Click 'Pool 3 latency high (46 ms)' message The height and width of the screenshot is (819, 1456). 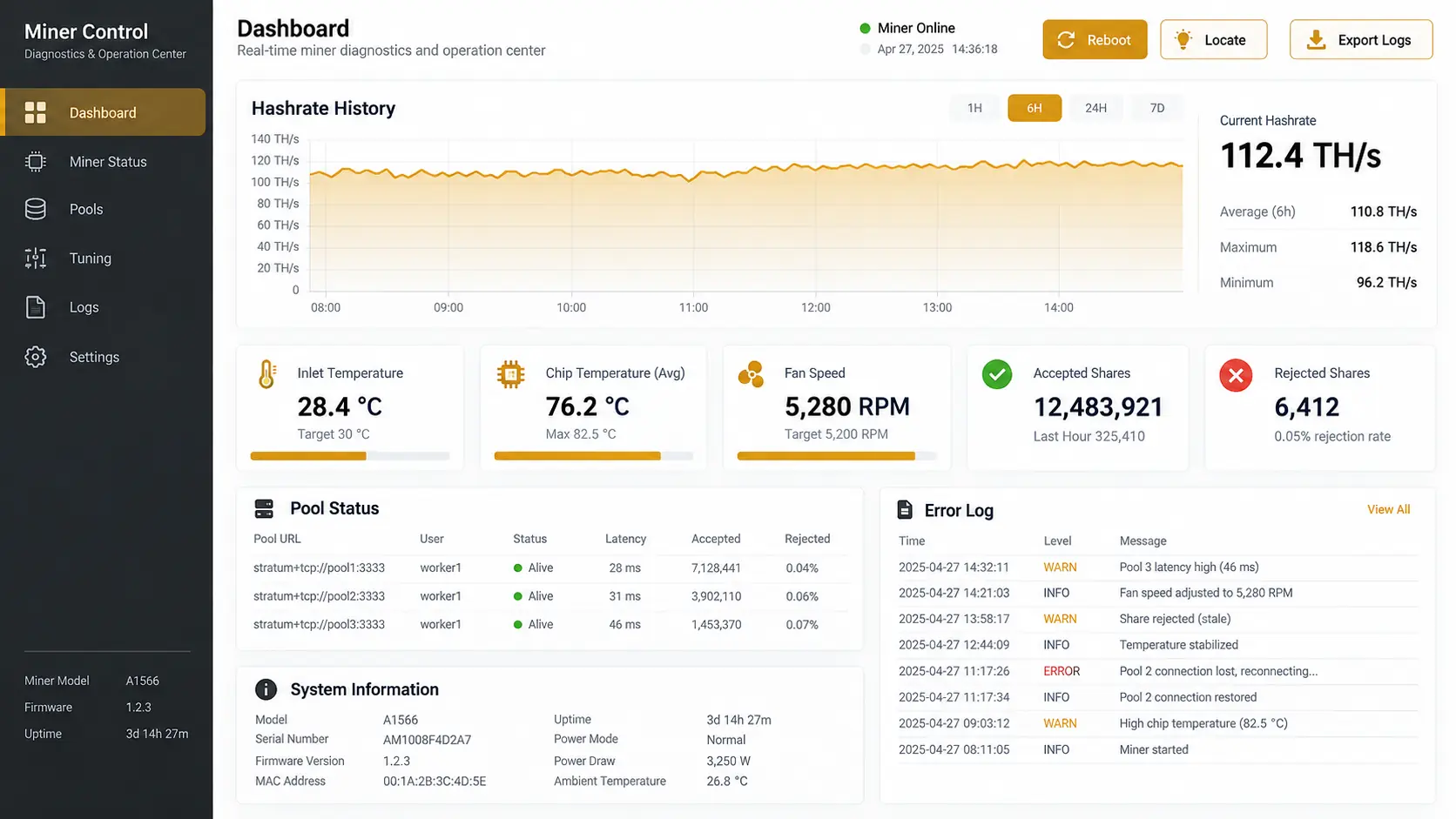(1189, 567)
